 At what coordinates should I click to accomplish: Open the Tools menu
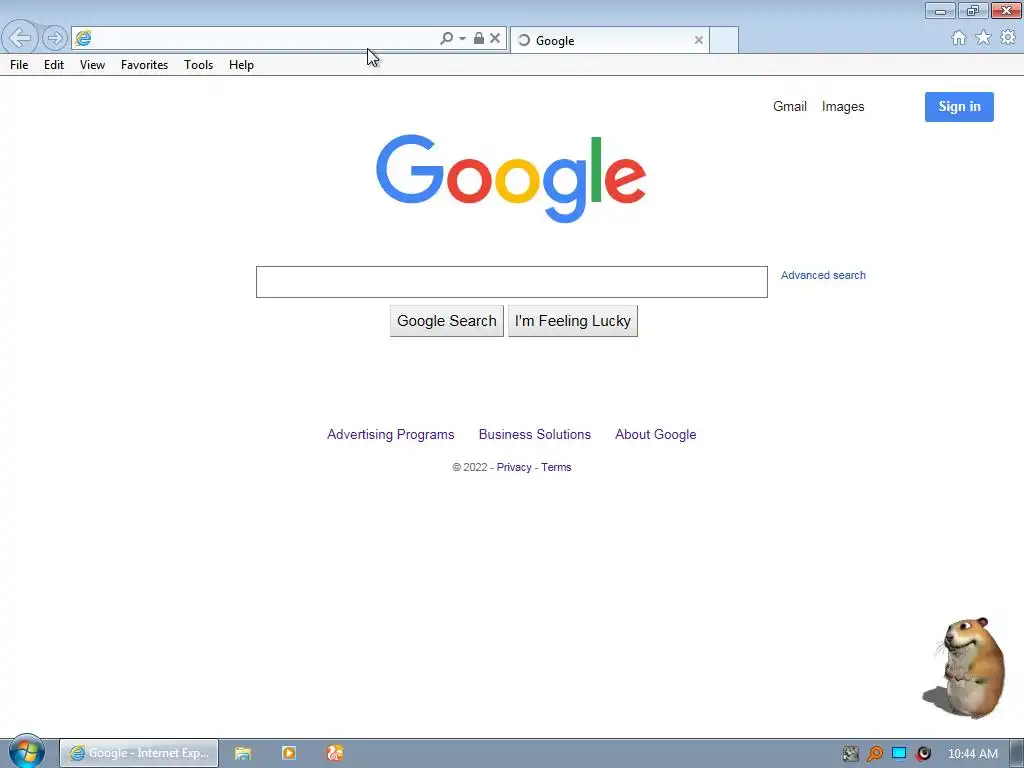(198, 65)
